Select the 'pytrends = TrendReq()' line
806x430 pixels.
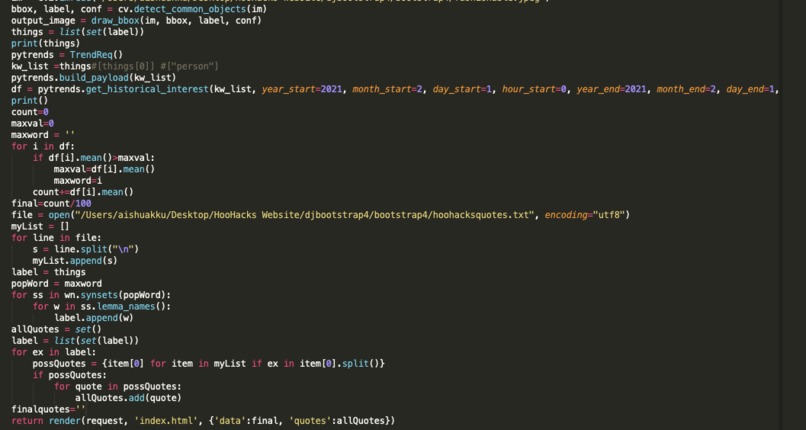click(x=67, y=54)
